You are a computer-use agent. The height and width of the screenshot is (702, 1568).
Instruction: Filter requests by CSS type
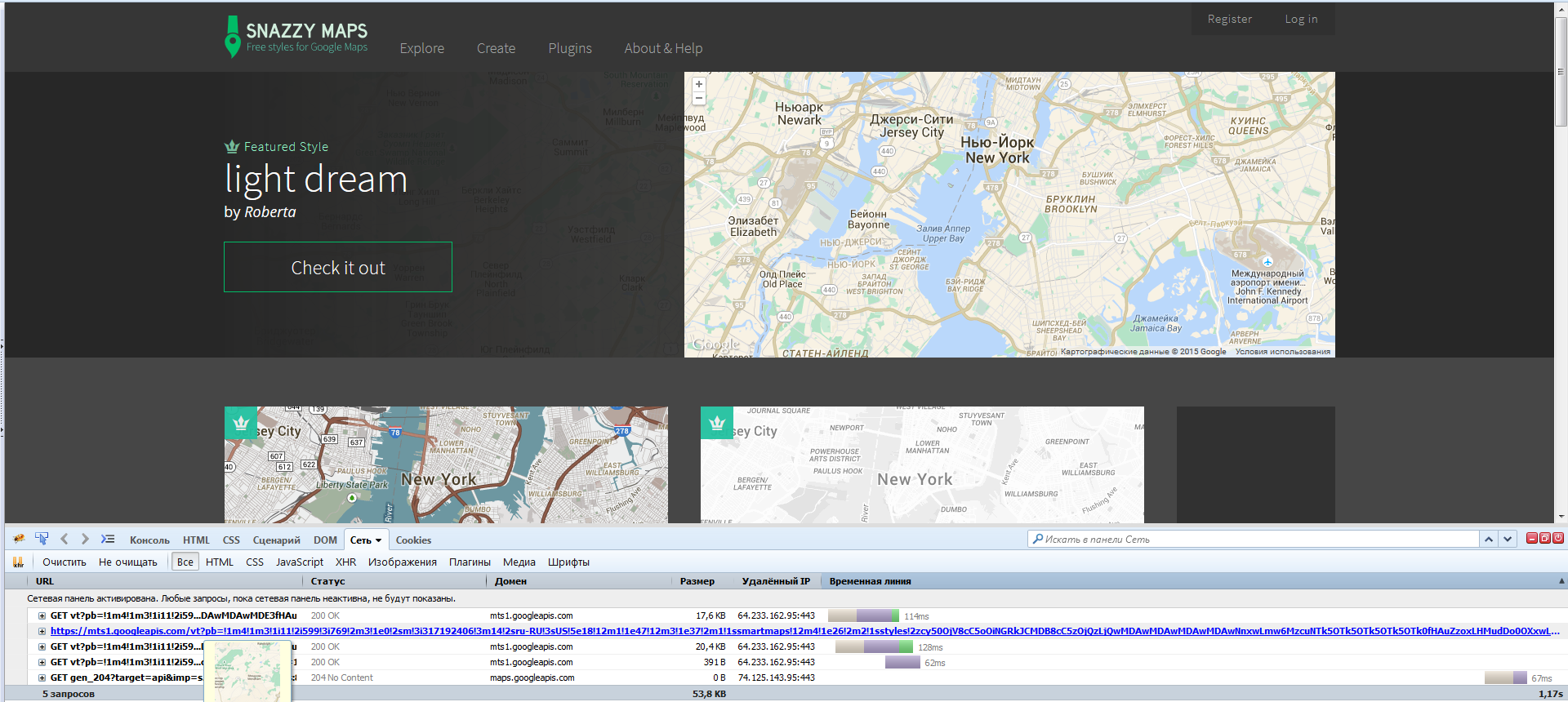(255, 562)
